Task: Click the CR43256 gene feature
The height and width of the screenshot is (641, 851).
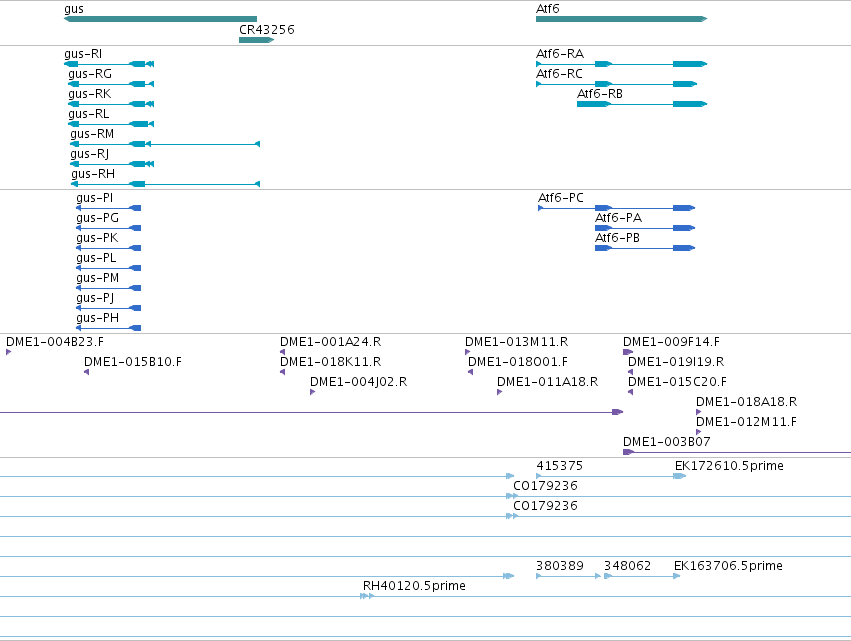Action: (256, 40)
